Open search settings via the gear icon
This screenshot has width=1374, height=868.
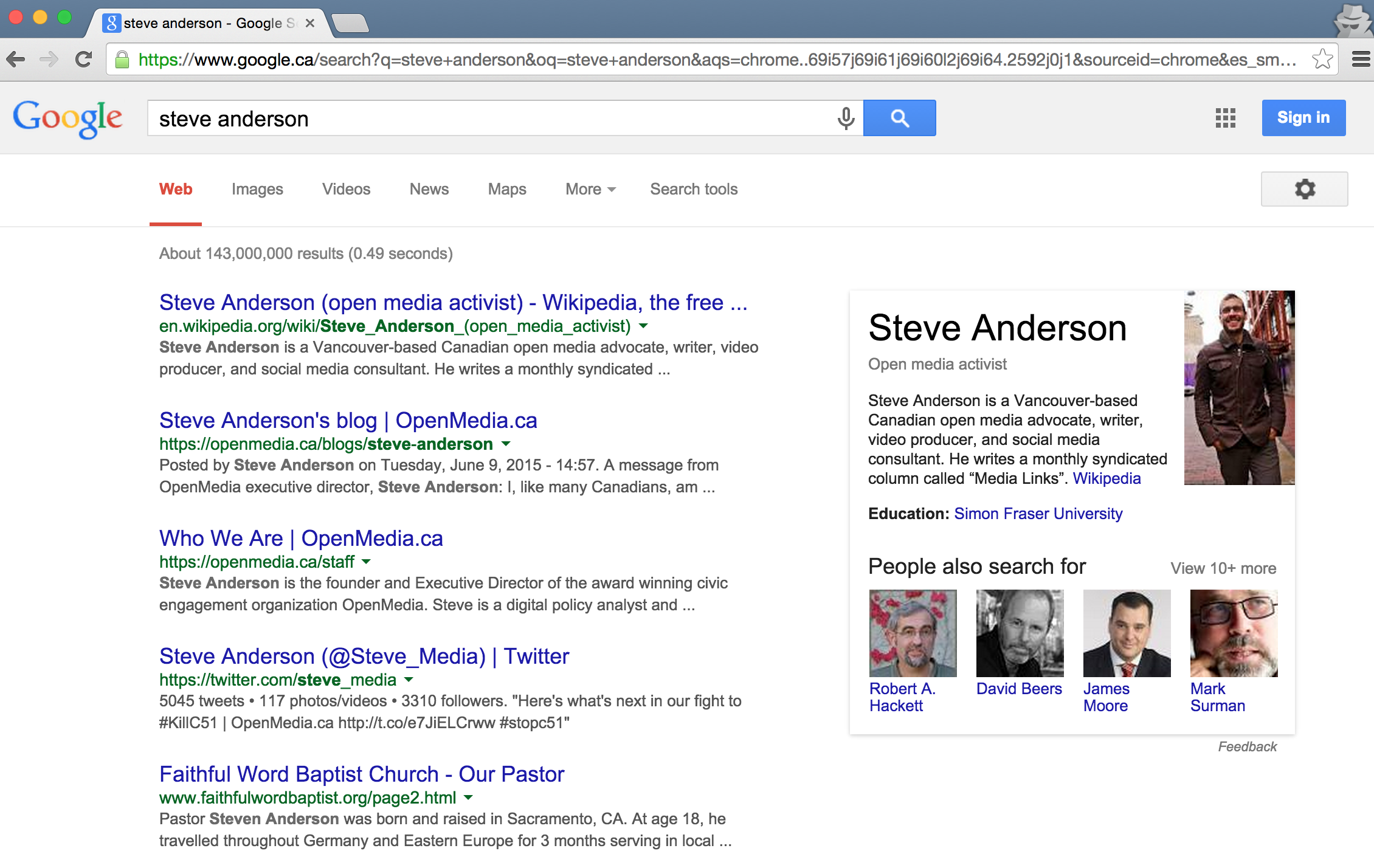point(1304,189)
